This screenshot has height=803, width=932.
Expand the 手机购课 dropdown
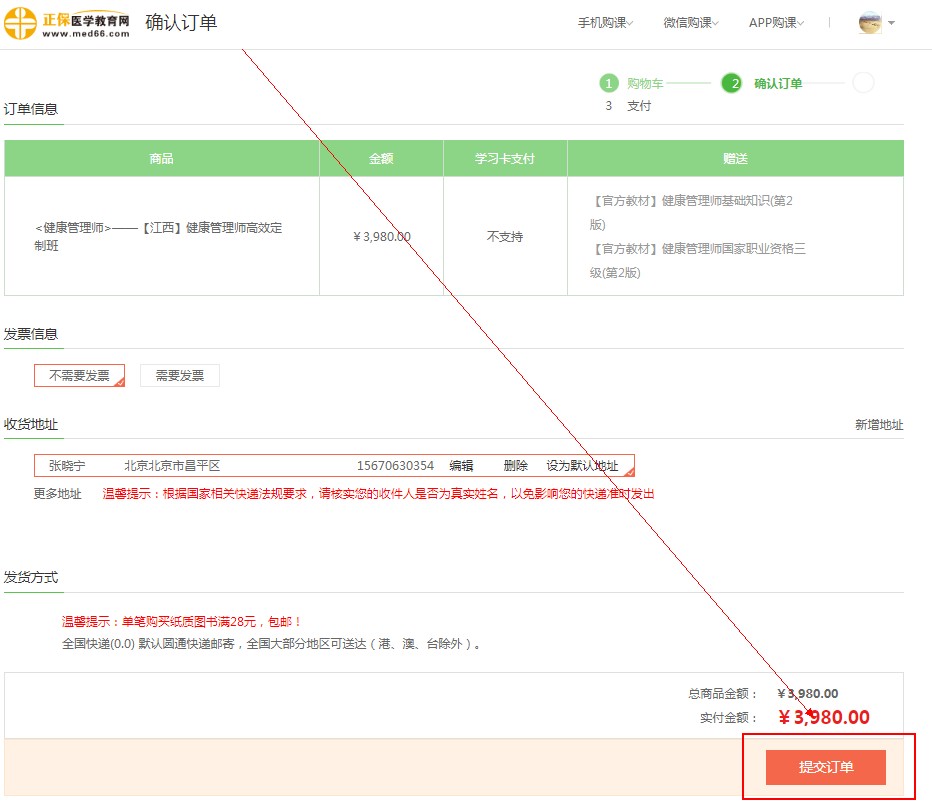pos(605,23)
